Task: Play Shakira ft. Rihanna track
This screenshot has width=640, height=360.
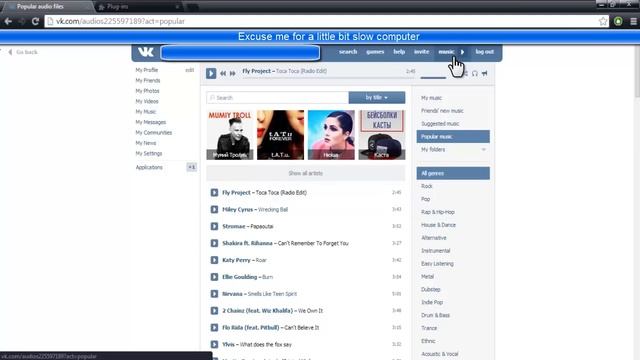Action: pos(214,243)
